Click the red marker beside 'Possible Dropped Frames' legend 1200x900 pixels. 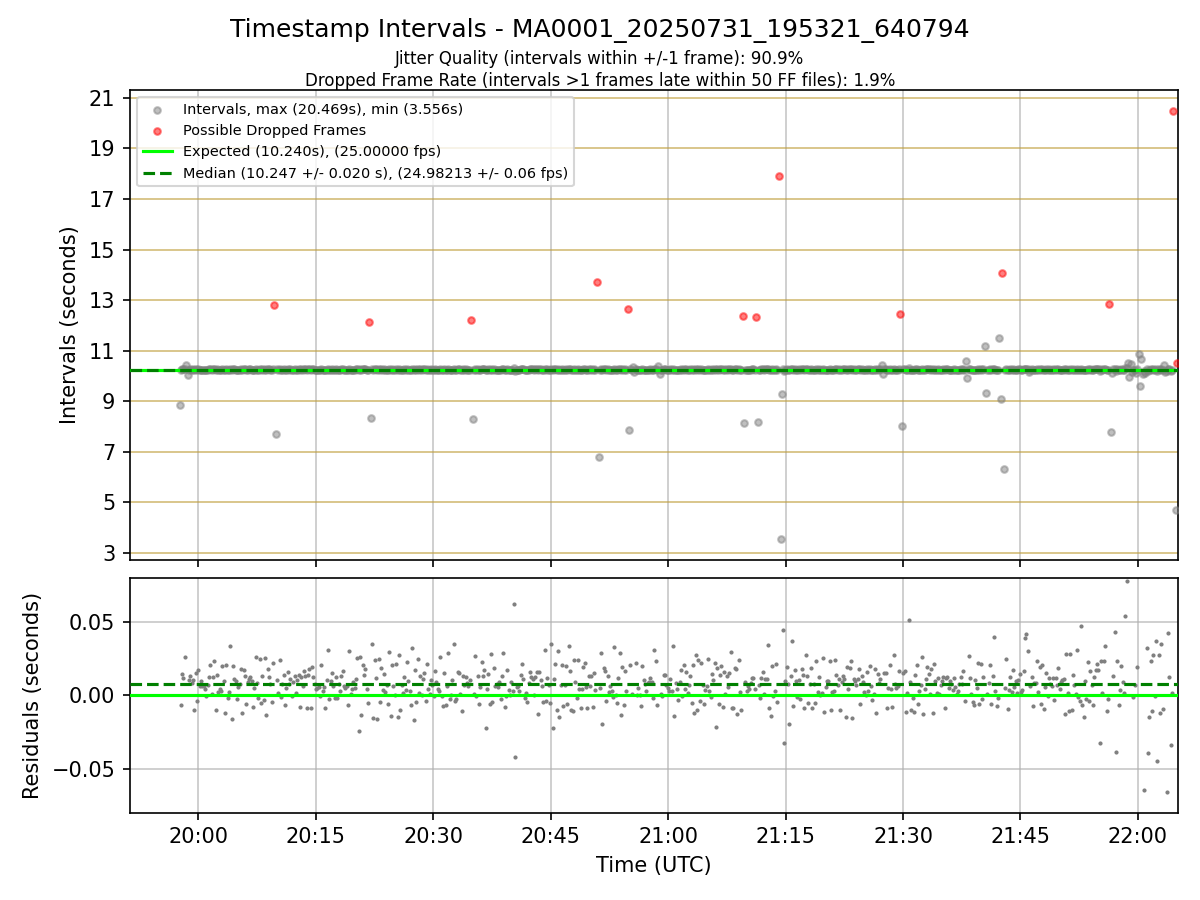157,130
